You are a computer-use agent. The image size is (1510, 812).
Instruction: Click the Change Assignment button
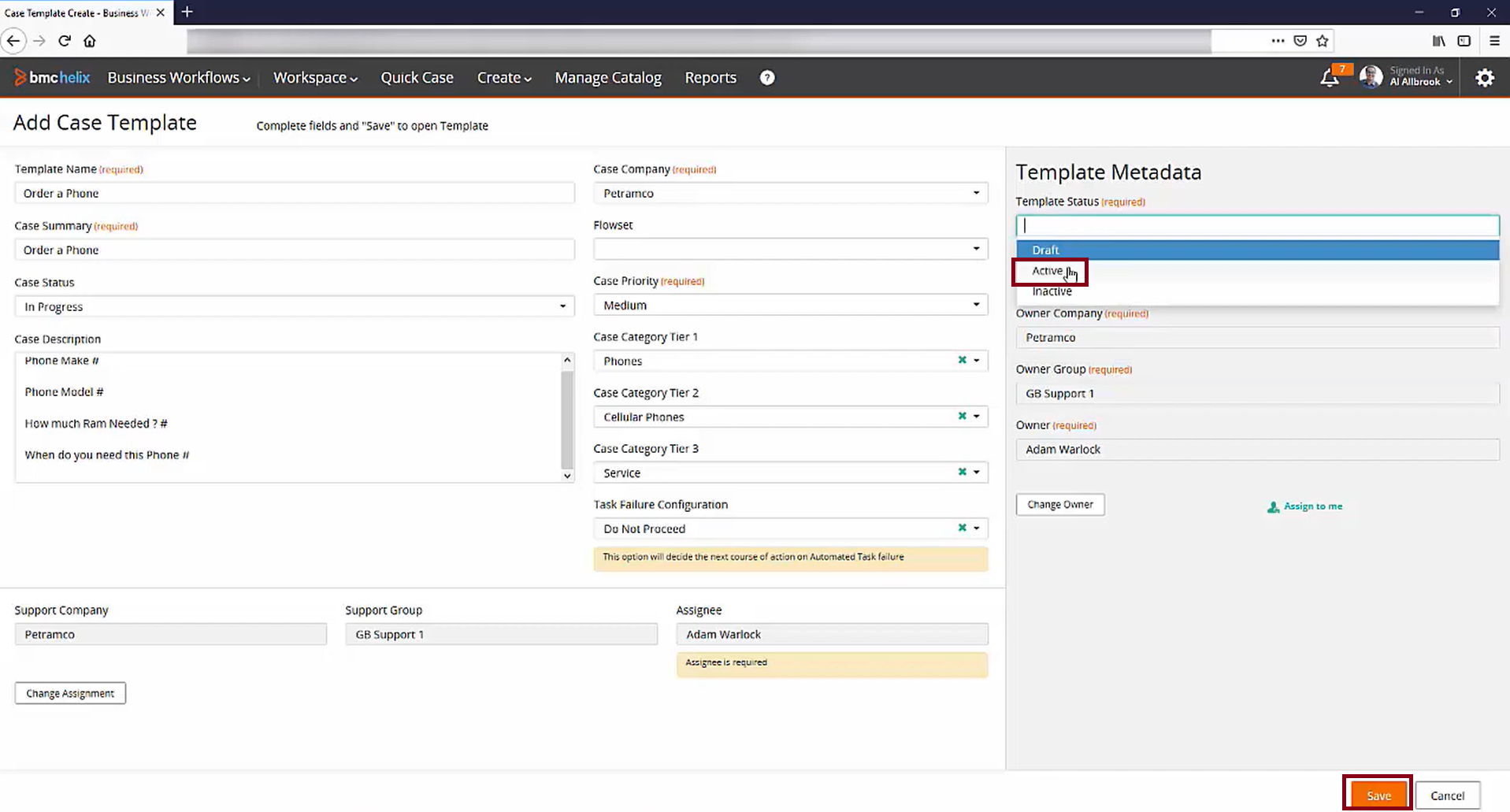pyautogui.click(x=70, y=693)
